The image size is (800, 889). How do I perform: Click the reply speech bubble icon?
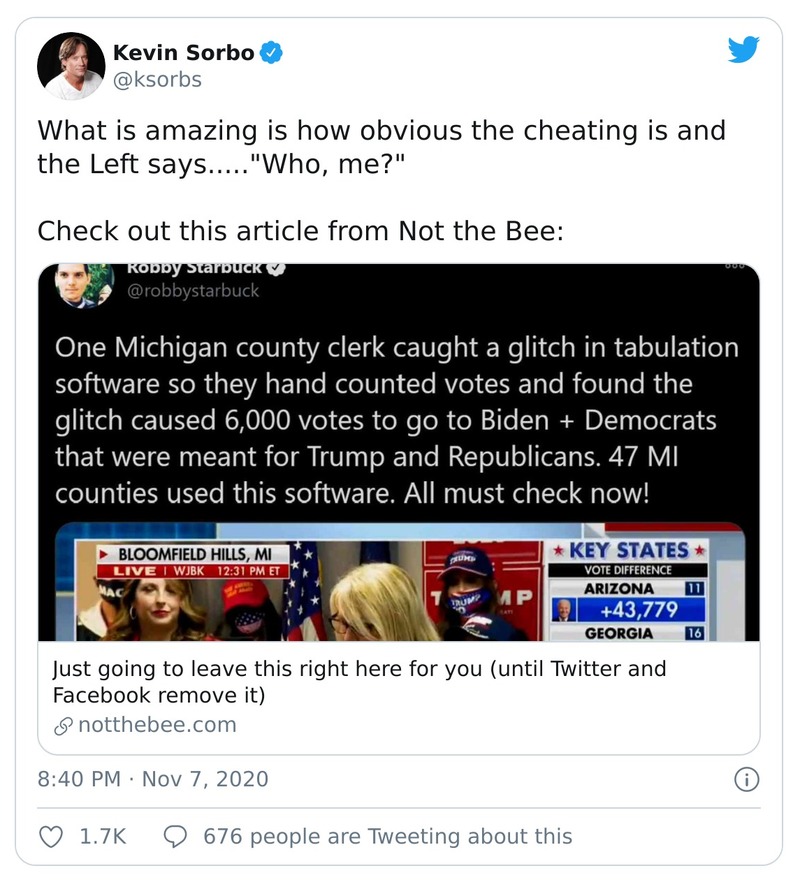[x=176, y=836]
